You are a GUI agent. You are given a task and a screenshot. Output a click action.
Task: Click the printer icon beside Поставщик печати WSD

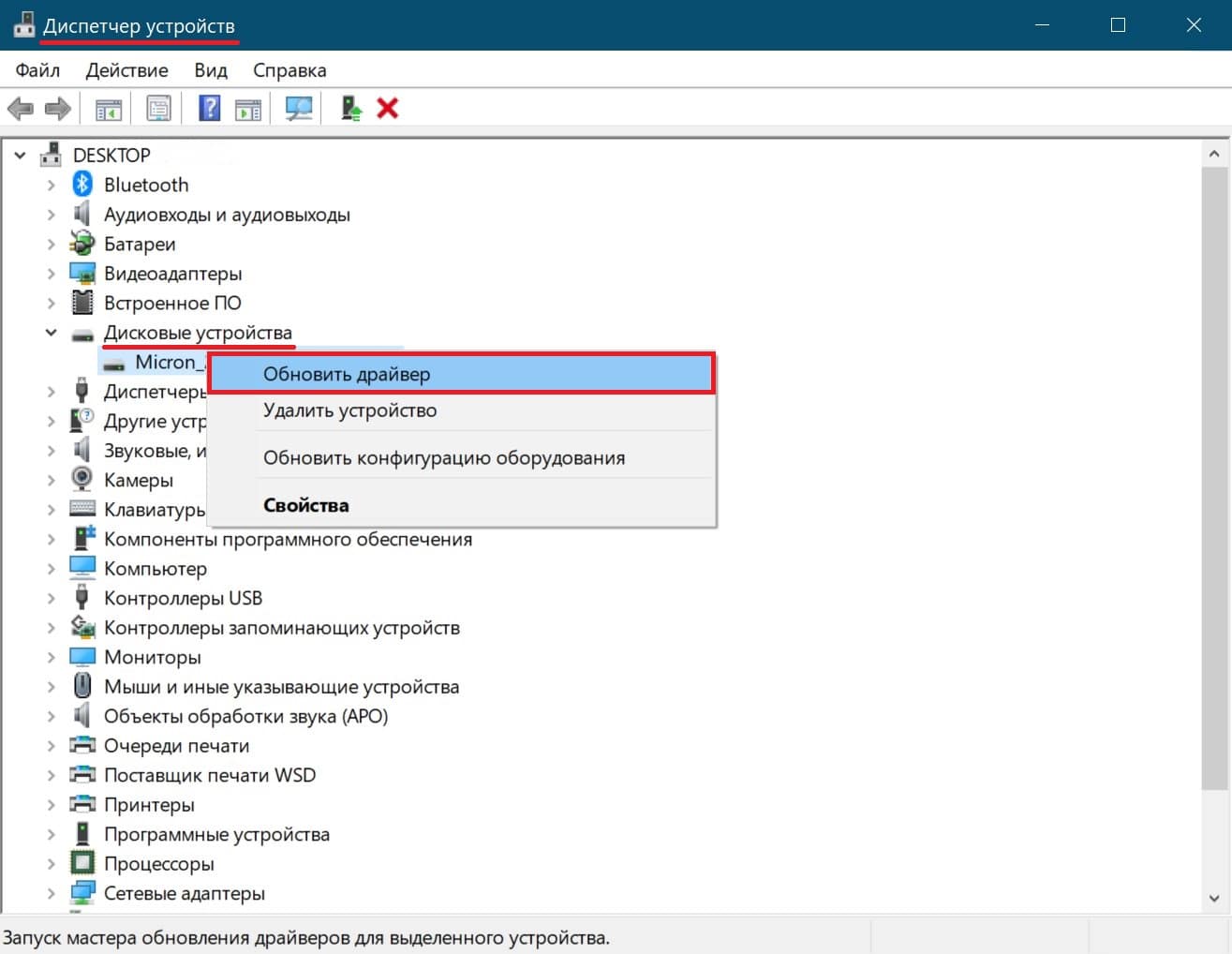[x=82, y=775]
